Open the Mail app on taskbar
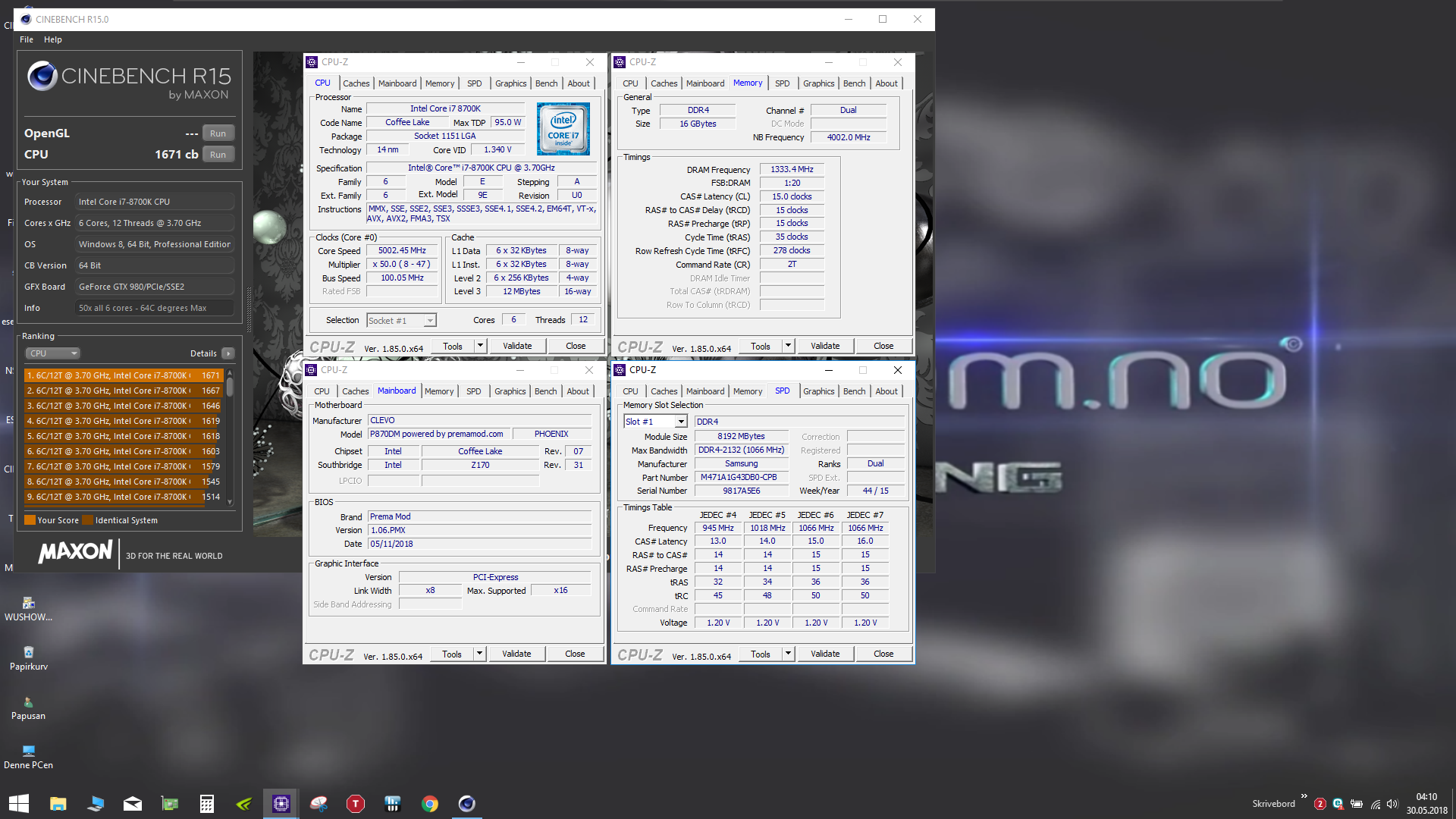Viewport: 1456px width, 819px height. [x=133, y=804]
